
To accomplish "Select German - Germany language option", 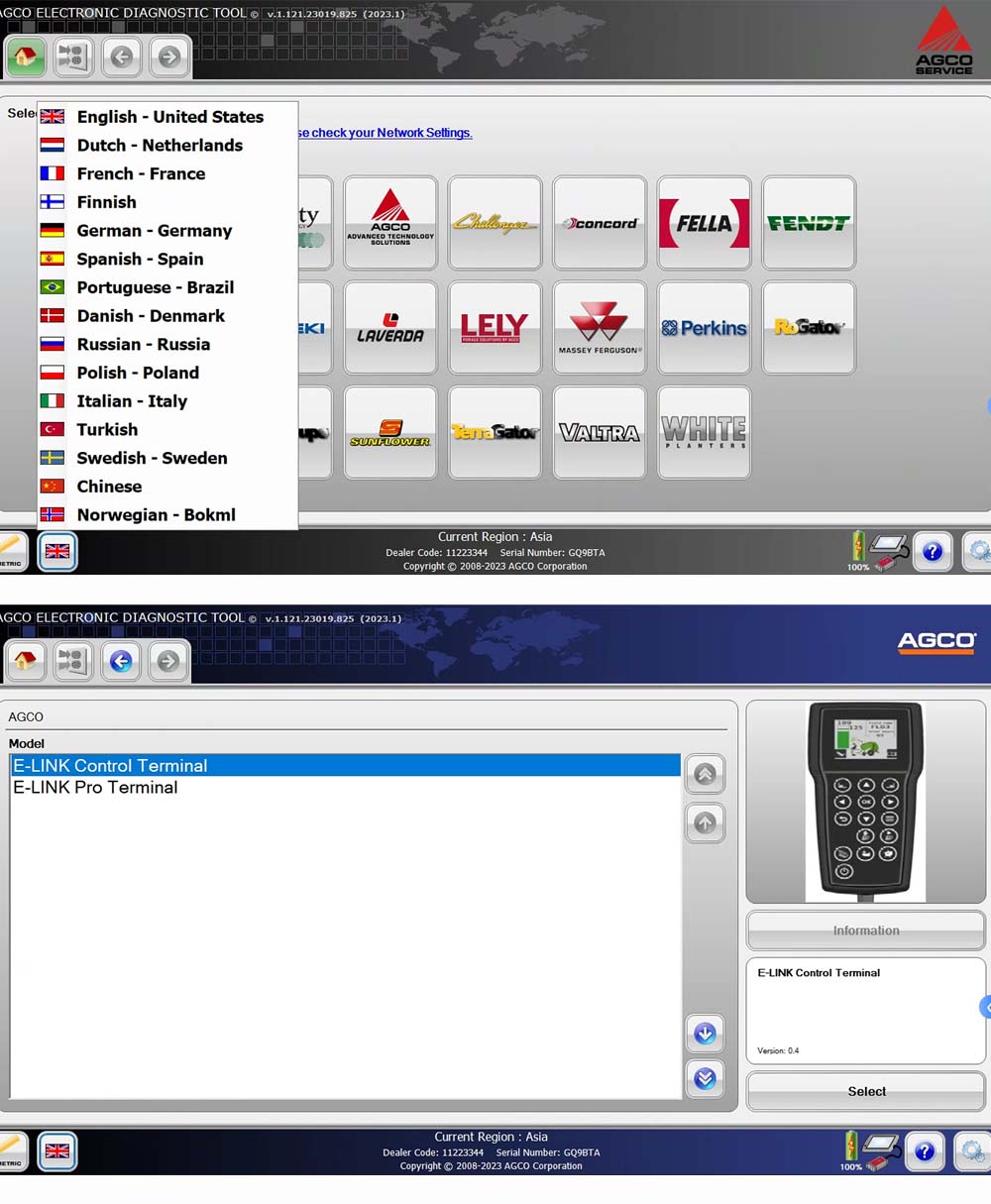I will (x=155, y=231).
